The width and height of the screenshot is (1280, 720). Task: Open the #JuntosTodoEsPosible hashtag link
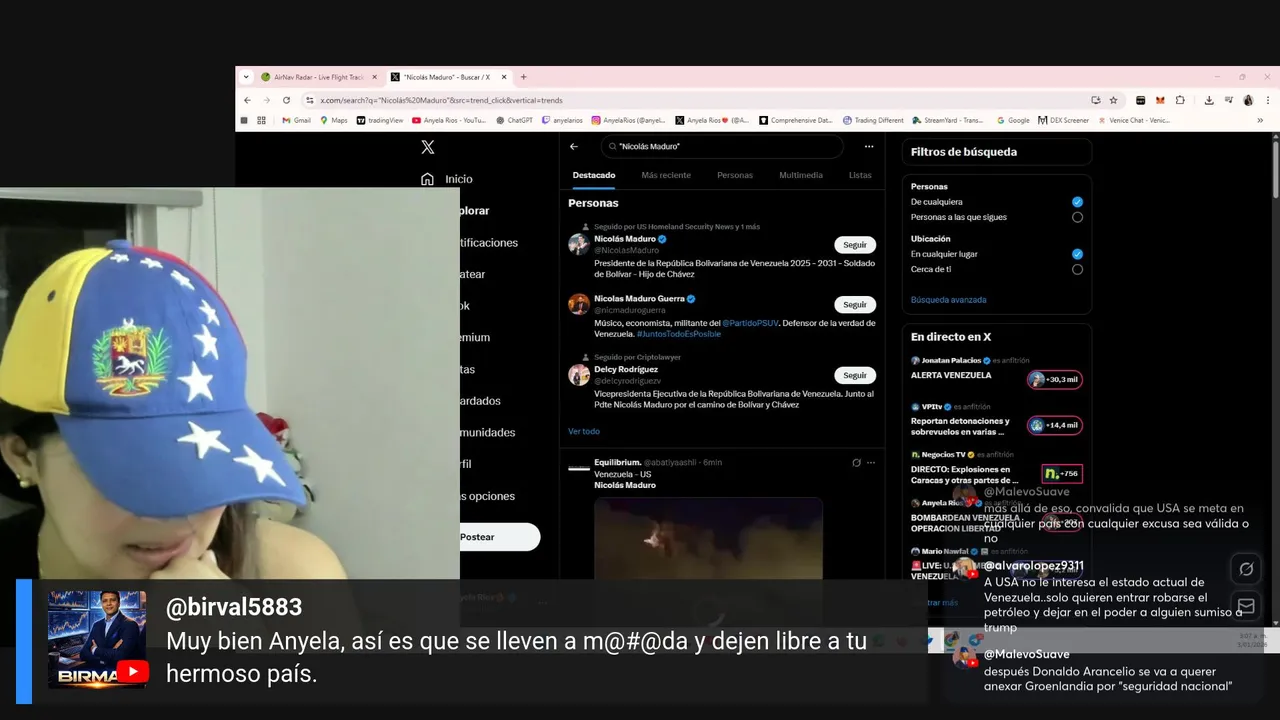(x=679, y=334)
